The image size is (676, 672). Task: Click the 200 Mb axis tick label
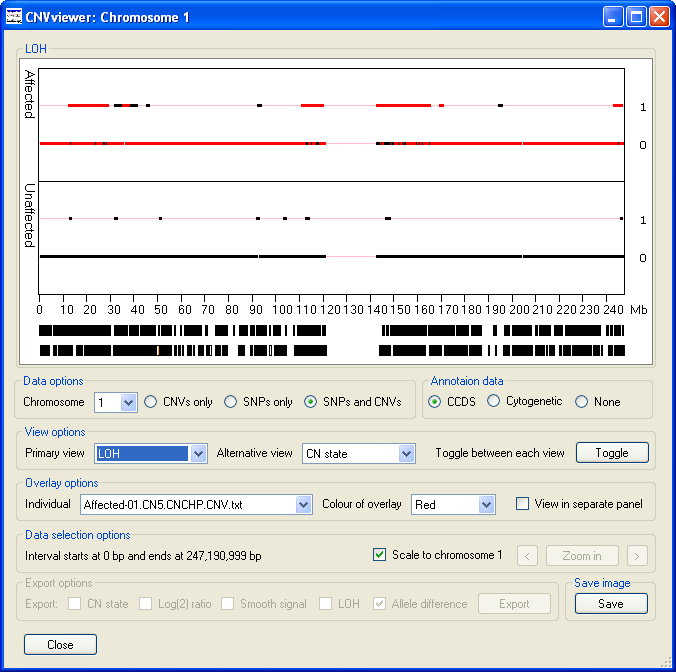519,309
